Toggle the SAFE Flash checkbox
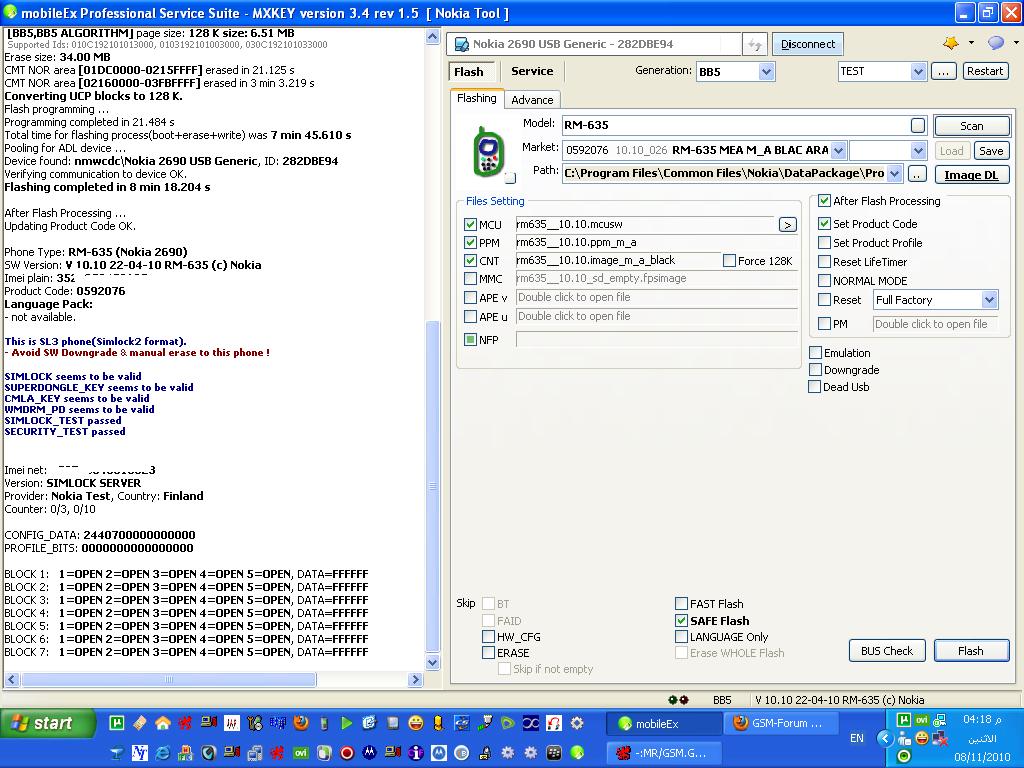The width and height of the screenshot is (1024, 768). click(681, 620)
